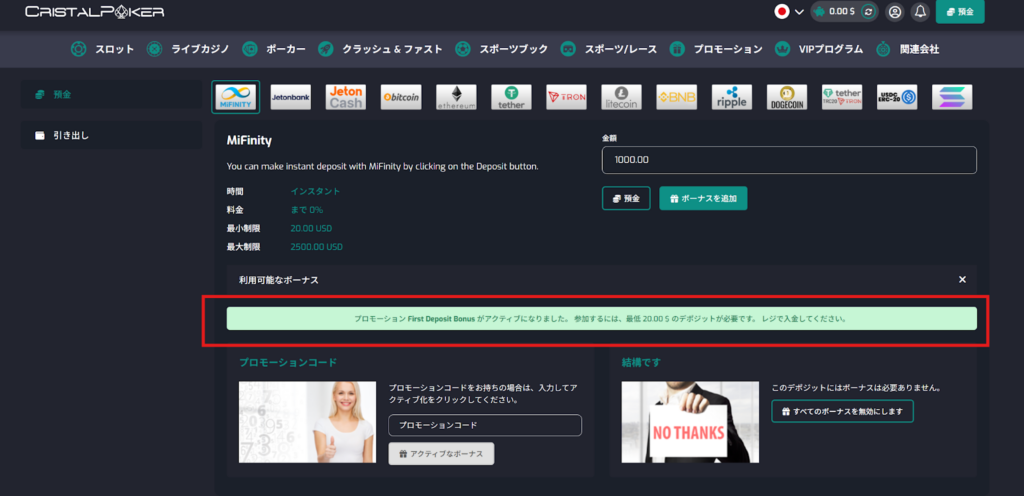Click the smiling woman promotion thumbnail
Screen dimensions: 1024x496
308,422
